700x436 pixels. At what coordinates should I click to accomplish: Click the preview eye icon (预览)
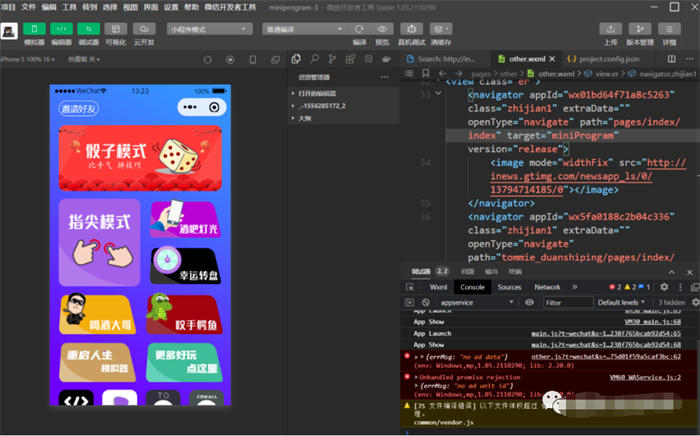tap(382, 29)
